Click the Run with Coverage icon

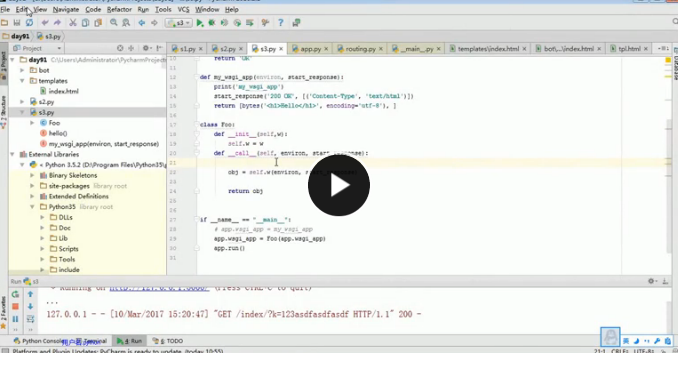[224, 23]
